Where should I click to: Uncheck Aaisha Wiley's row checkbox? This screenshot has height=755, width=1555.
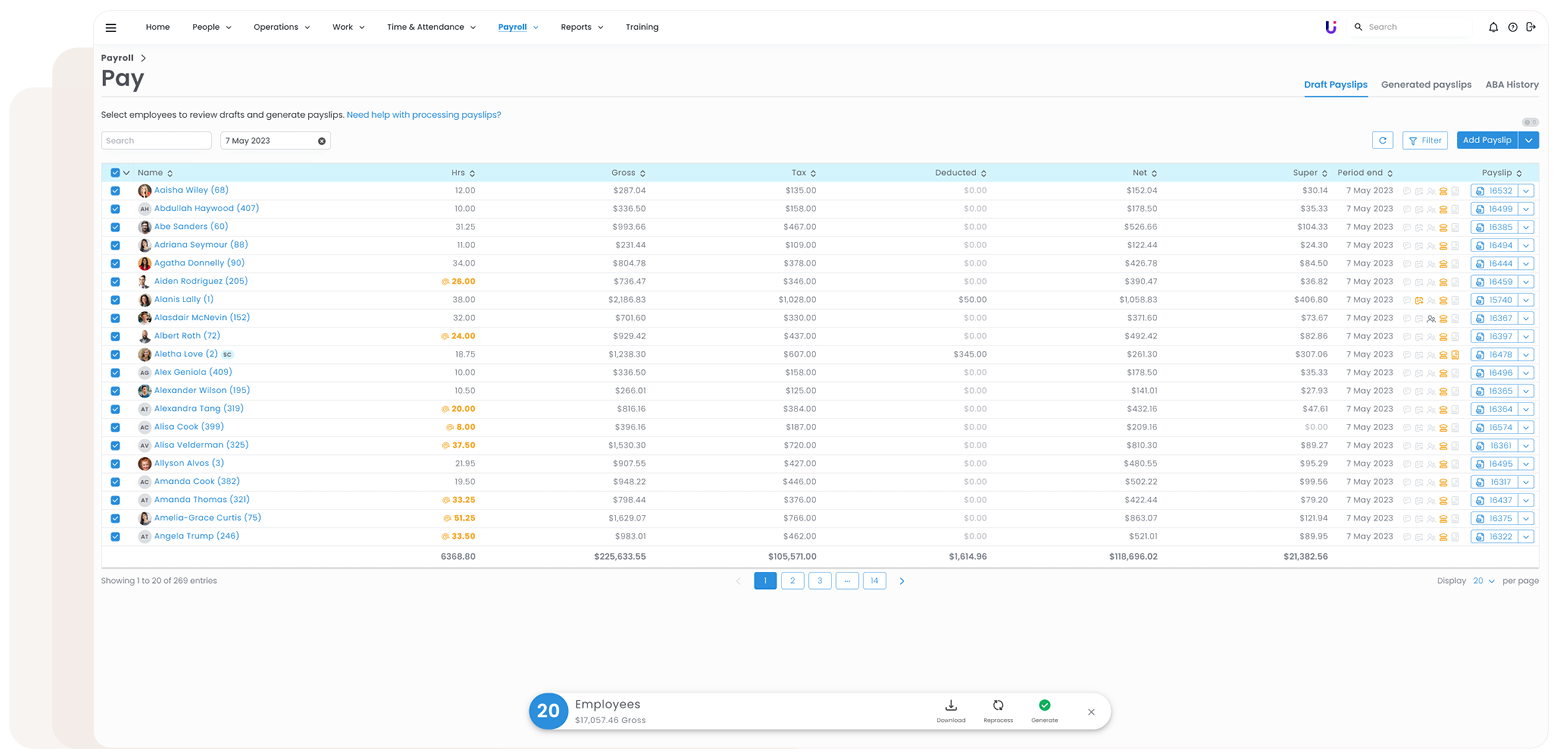coord(115,191)
